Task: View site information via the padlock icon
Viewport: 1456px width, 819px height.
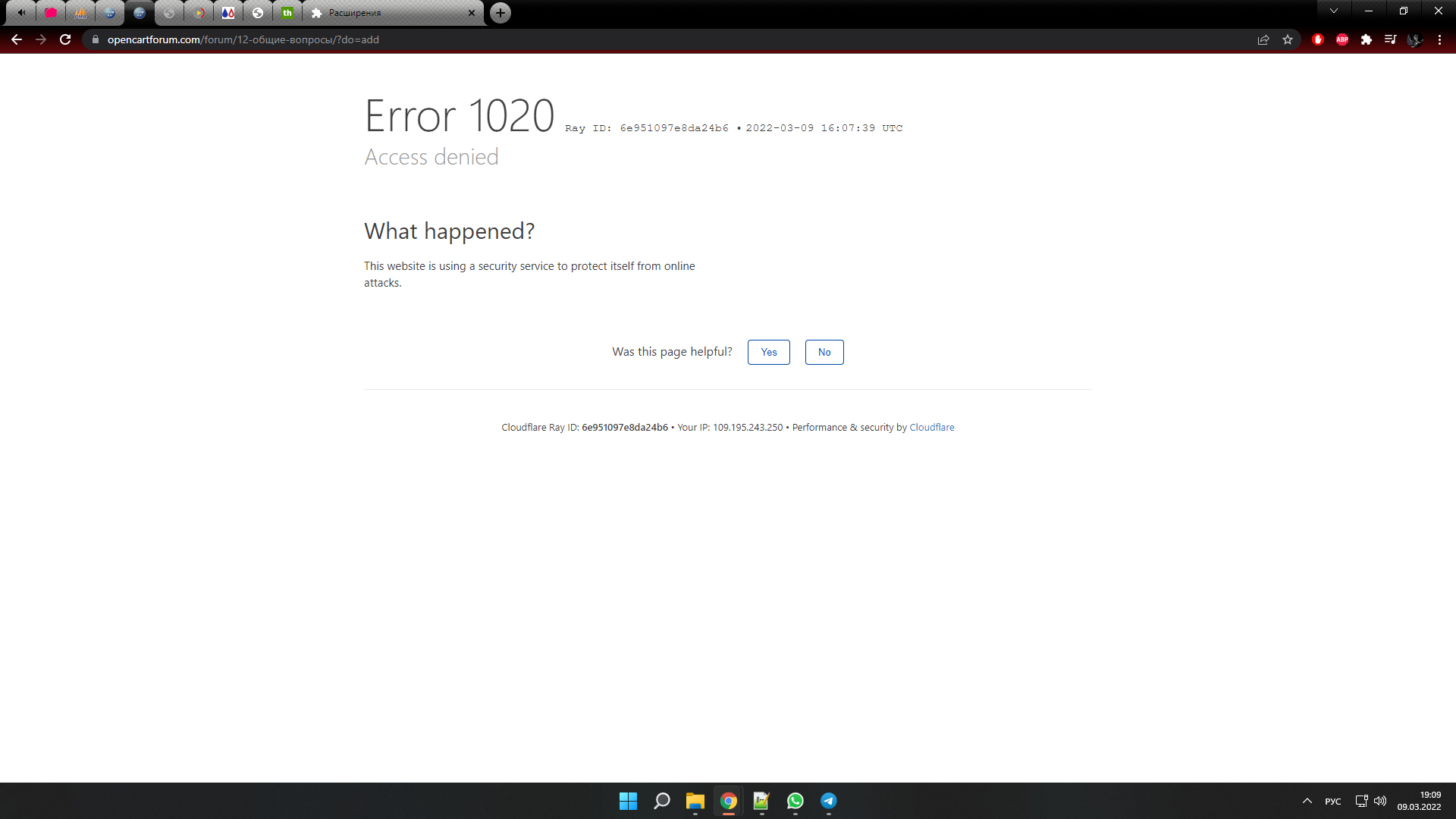Action: 96,39
